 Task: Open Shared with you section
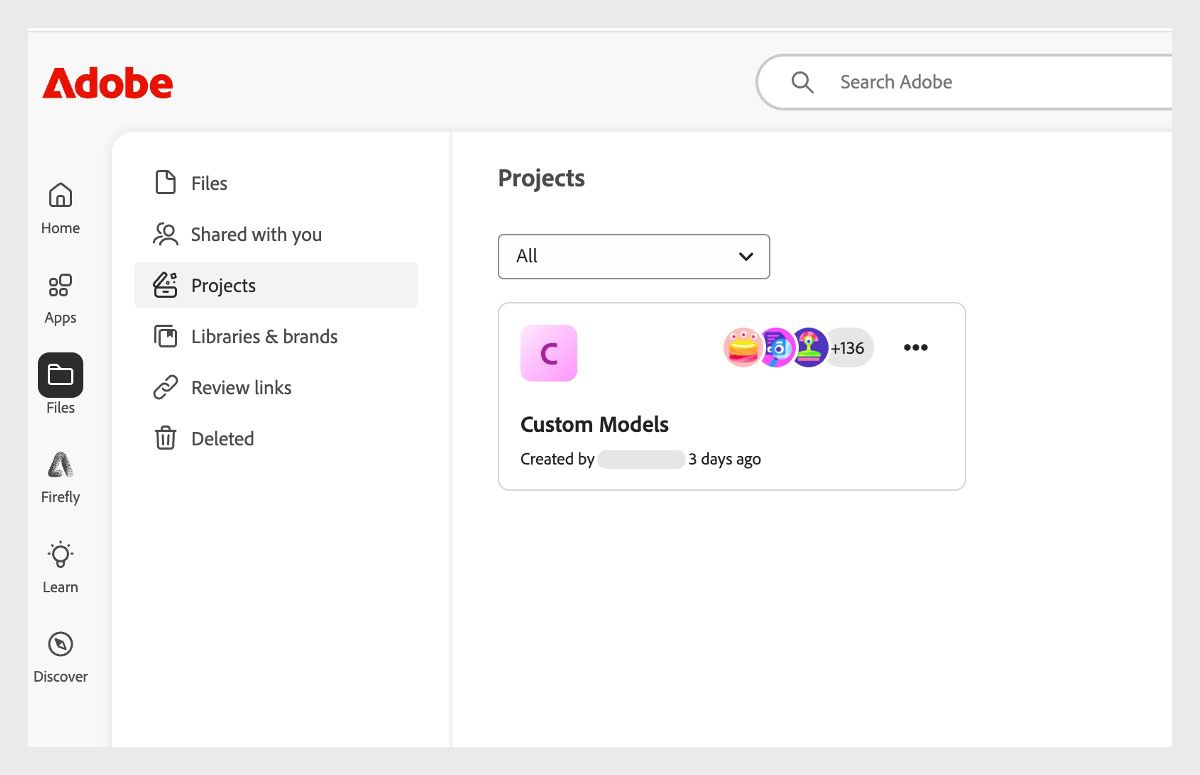point(256,234)
